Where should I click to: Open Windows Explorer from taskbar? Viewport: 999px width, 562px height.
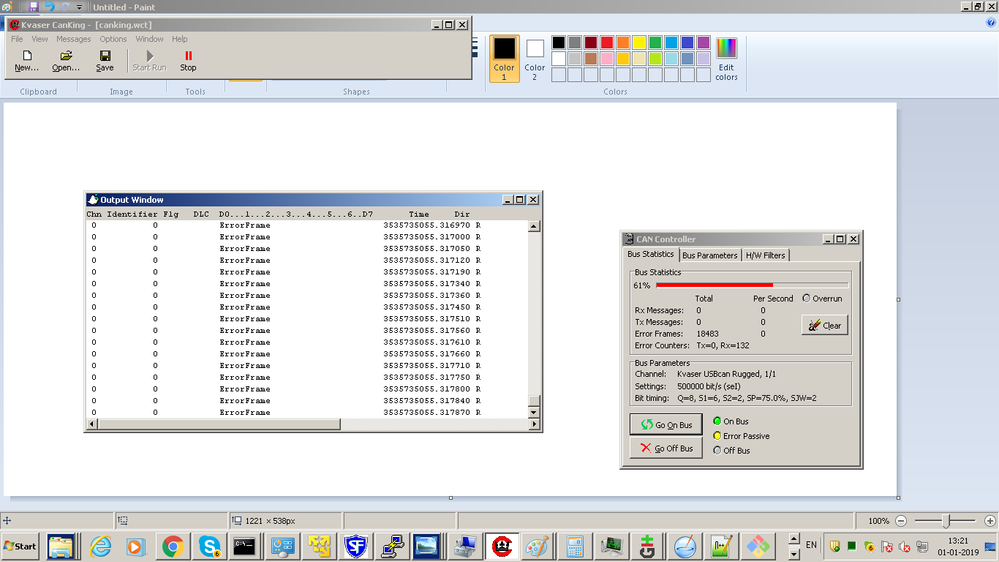pyautogui.click(x=61, y=546)
